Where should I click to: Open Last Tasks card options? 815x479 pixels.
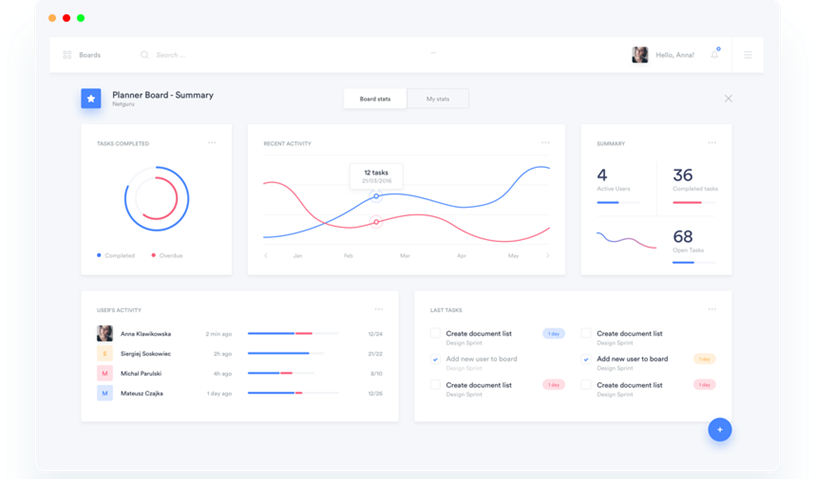tap(712, 309)
